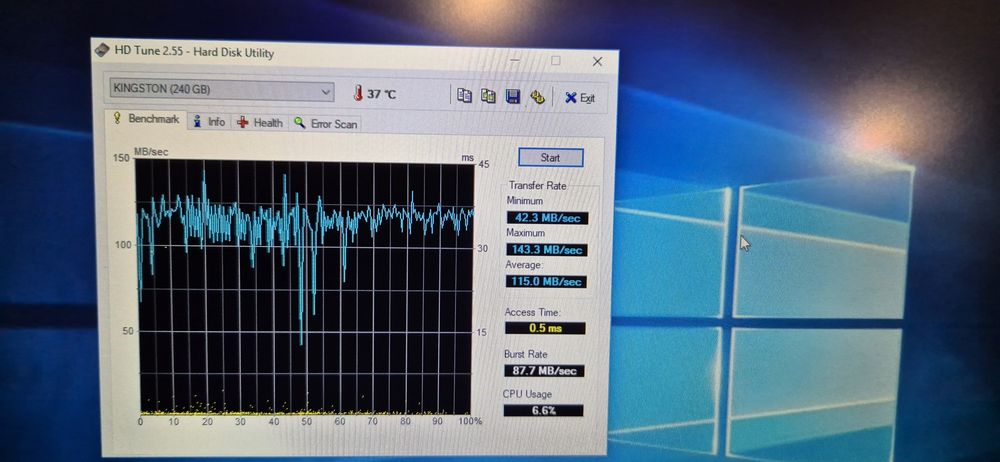Click the HD Tune title bar icon

(102, 50)
